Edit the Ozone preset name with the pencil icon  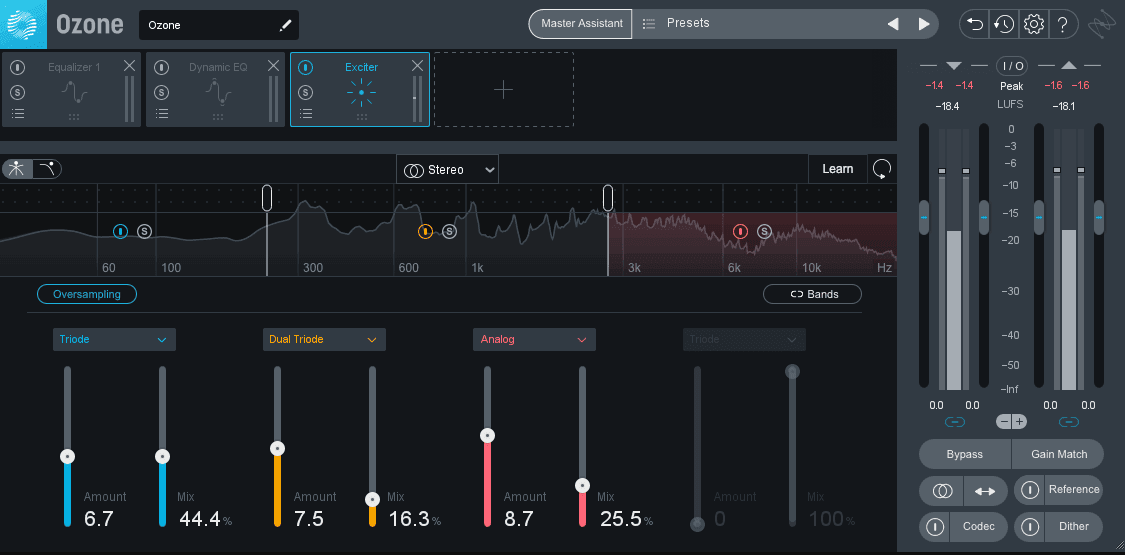(x=286, y=26)
